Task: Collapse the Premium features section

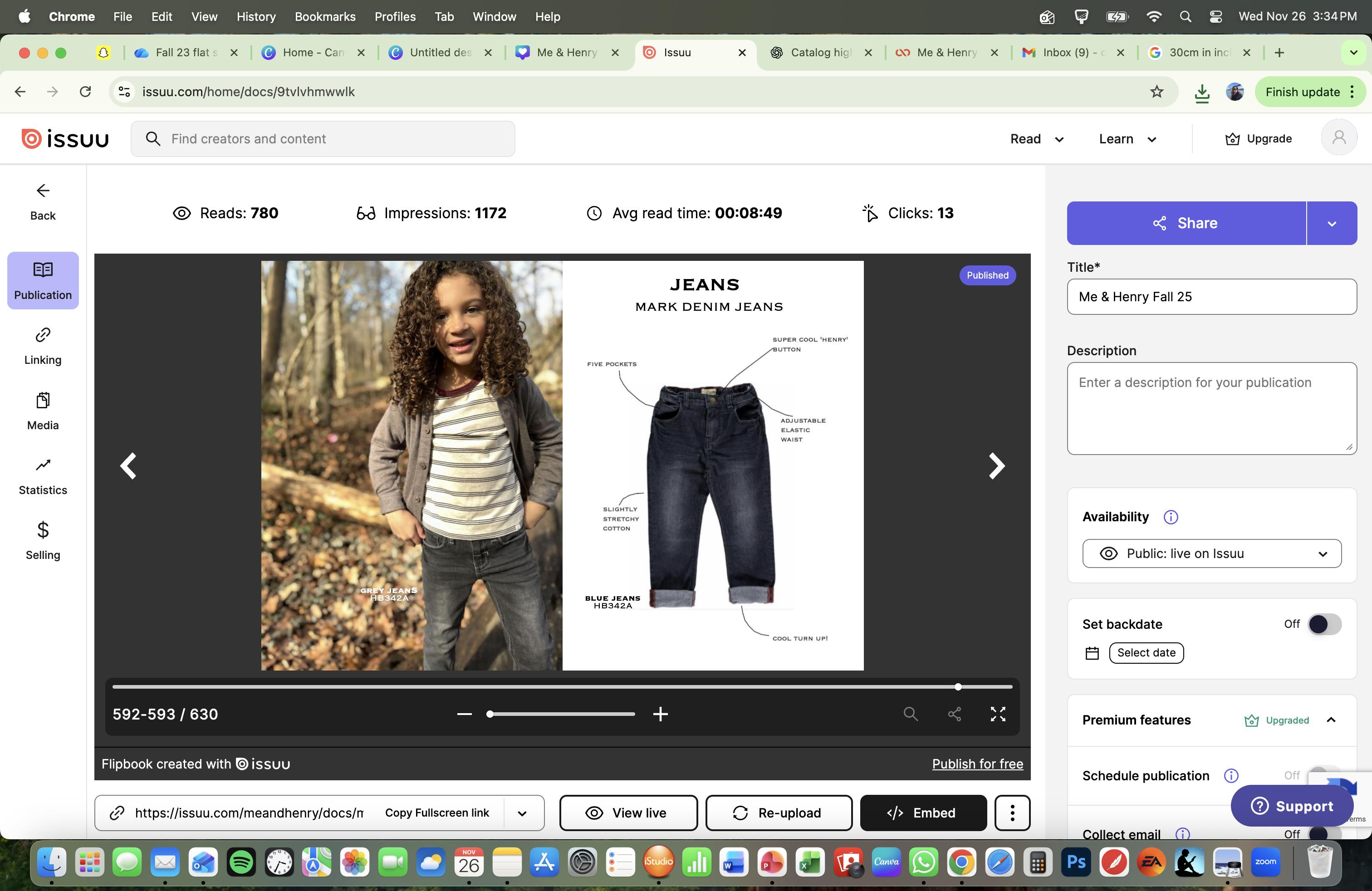Action: (1331, 720)
